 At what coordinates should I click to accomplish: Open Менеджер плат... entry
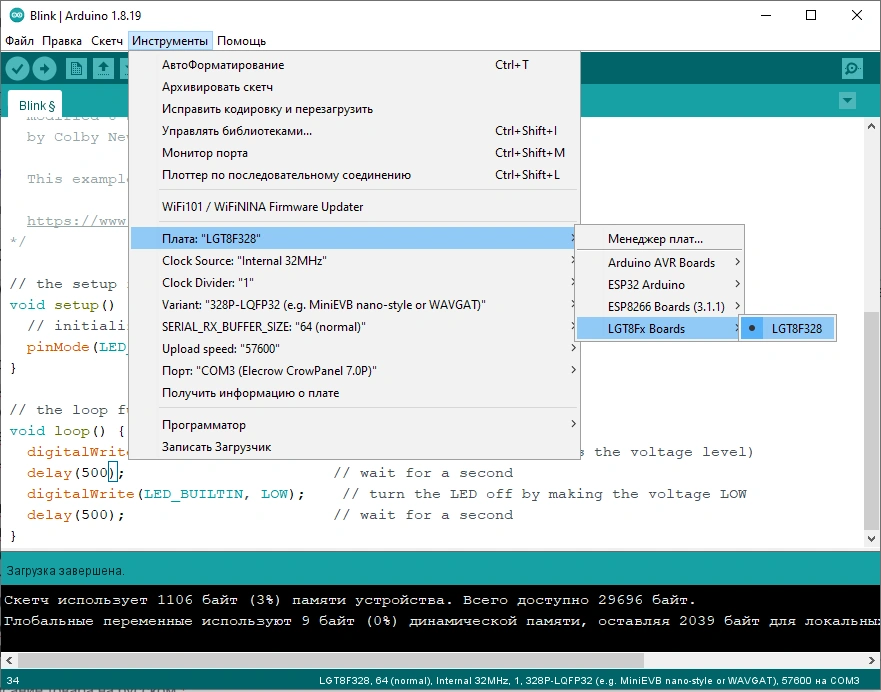pyautogui.click(x=655, y=239)
